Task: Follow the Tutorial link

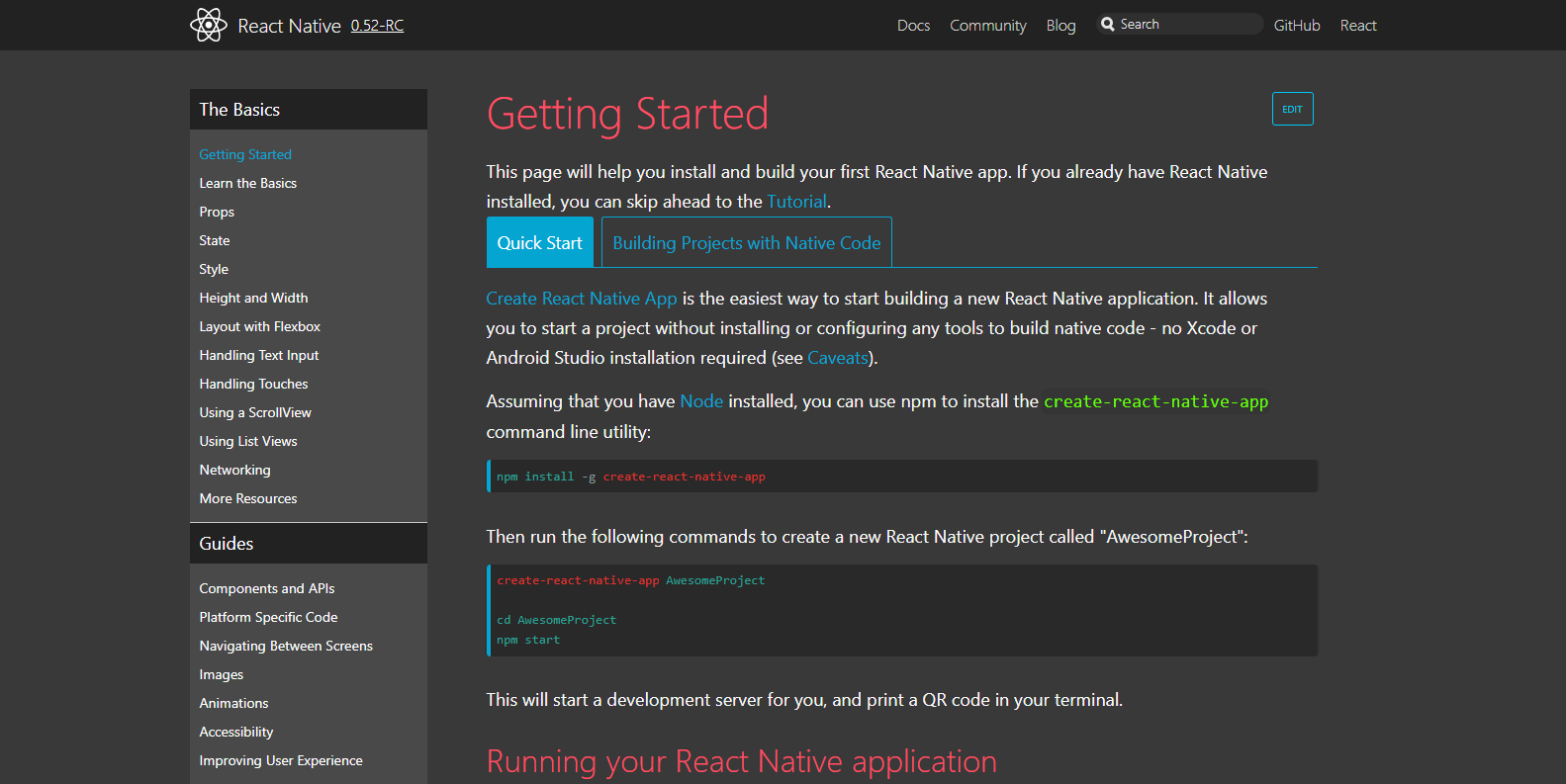Action: 796,202
